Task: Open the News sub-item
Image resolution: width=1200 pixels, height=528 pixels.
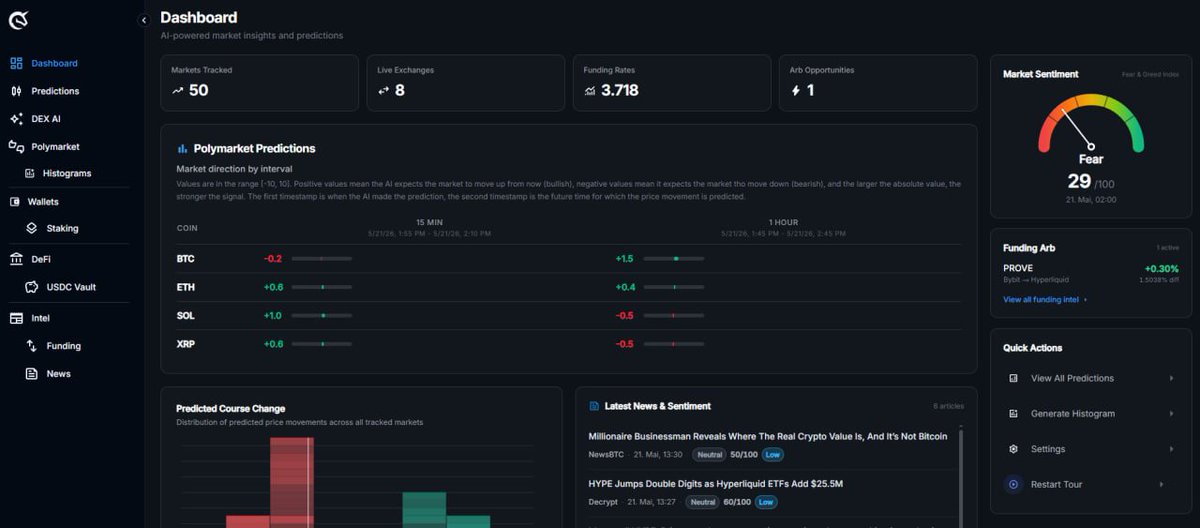Action: 58,373
